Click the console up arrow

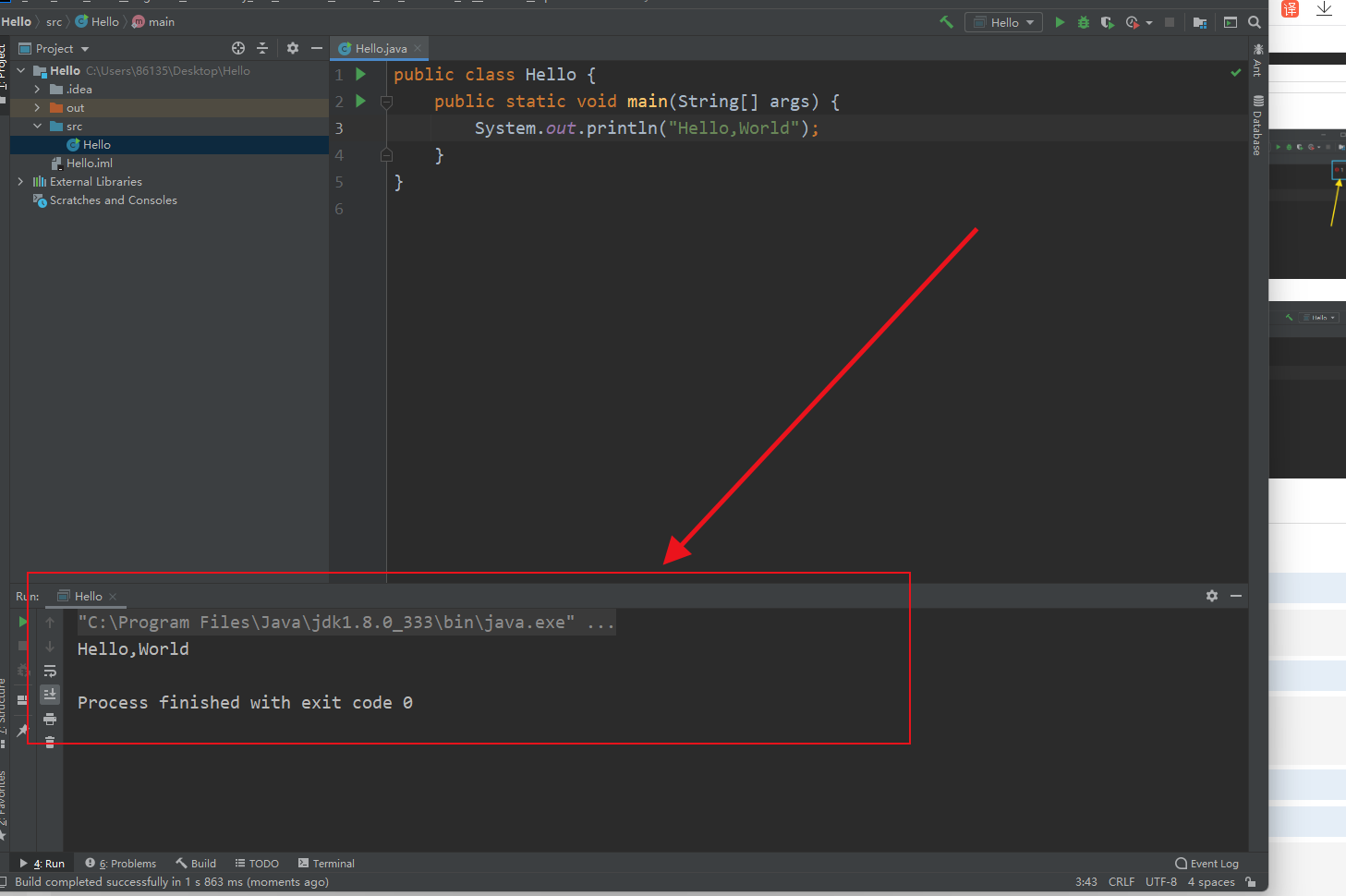tap(50, 623)
